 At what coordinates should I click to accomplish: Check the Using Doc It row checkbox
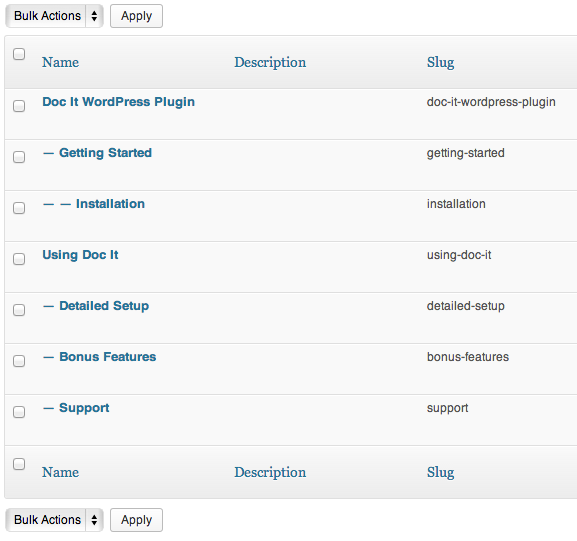(x=19, y=259)
